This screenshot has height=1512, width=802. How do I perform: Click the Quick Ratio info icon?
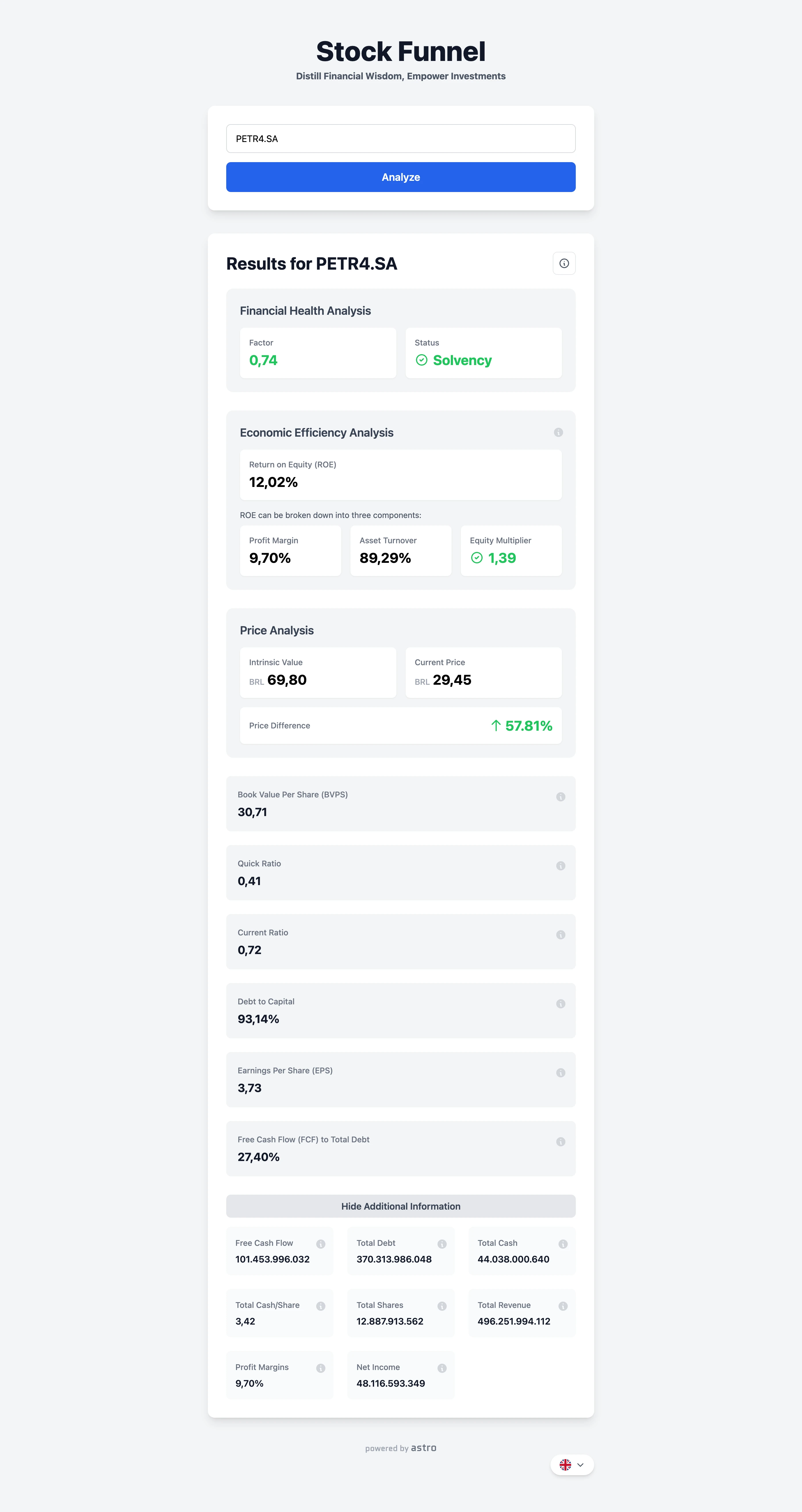pyautogui.click(x=561, y=866)
